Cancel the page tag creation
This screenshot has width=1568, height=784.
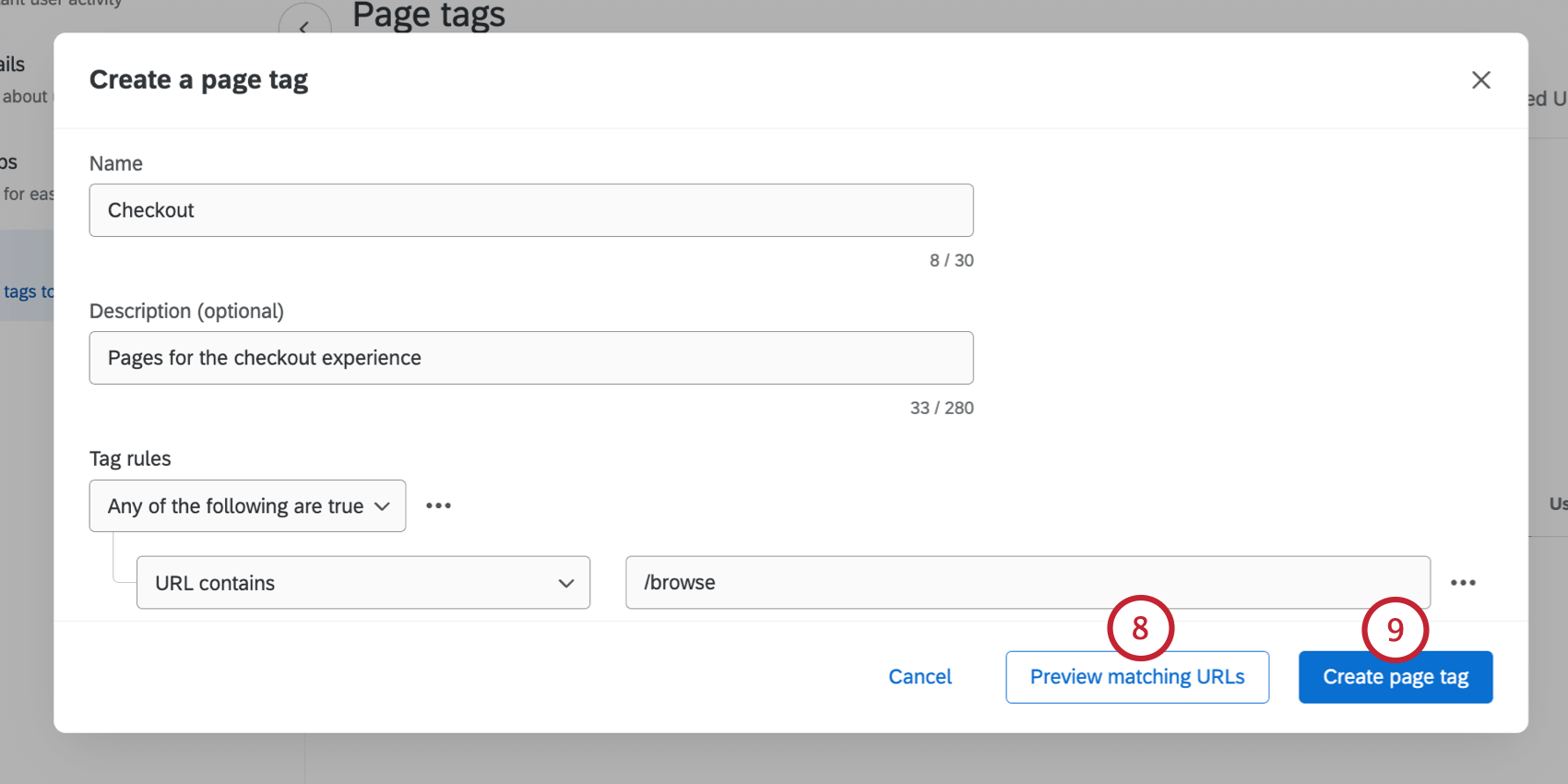point(920,677)
